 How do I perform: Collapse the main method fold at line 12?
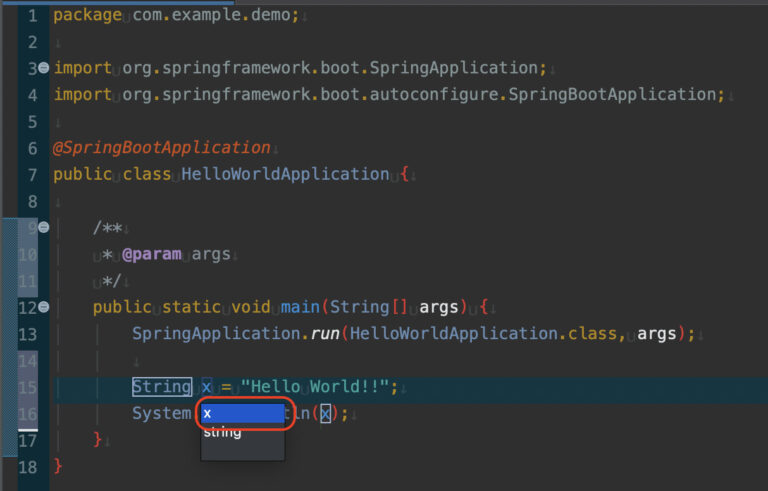43,307
